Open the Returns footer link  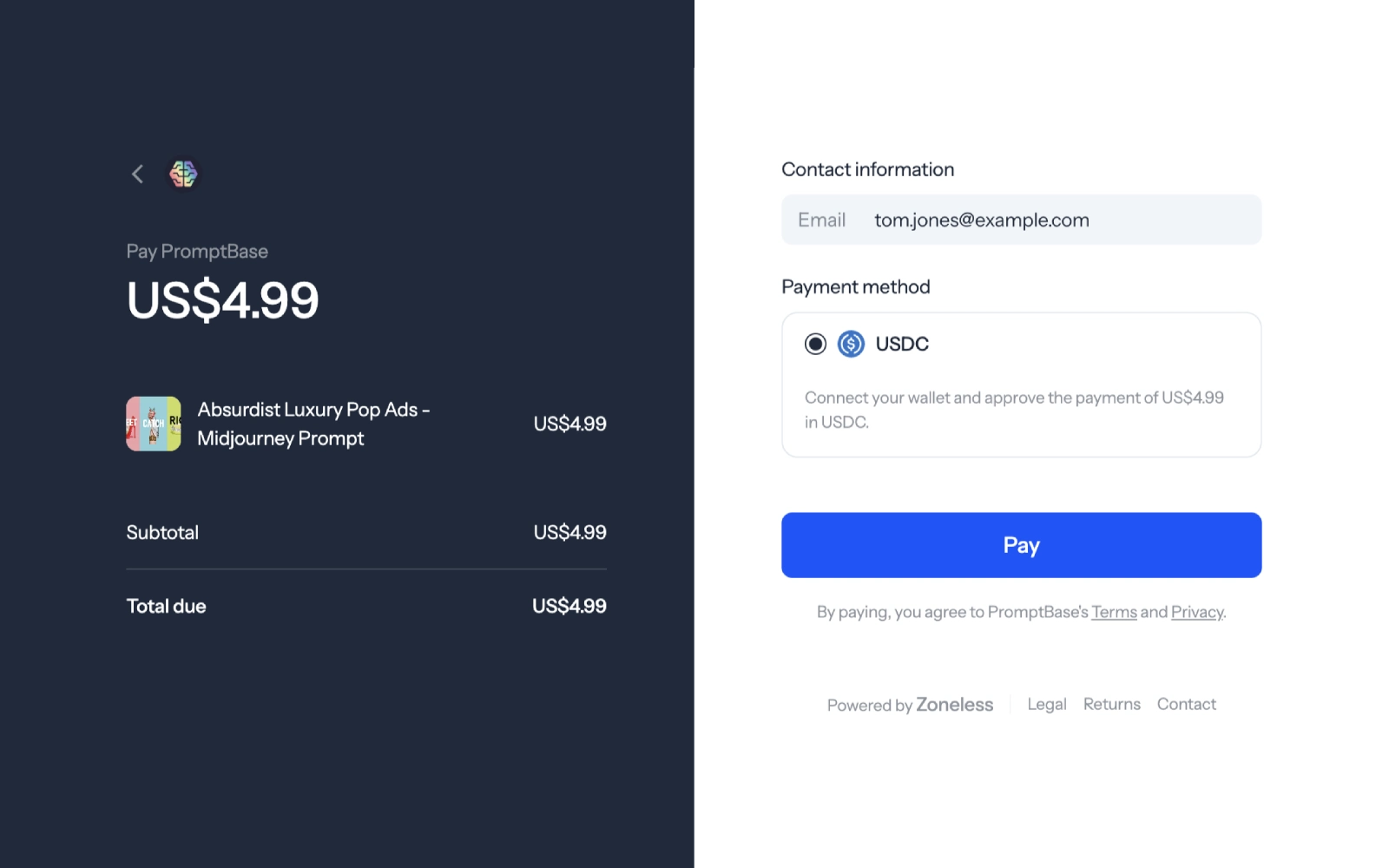coord(1112,704)
